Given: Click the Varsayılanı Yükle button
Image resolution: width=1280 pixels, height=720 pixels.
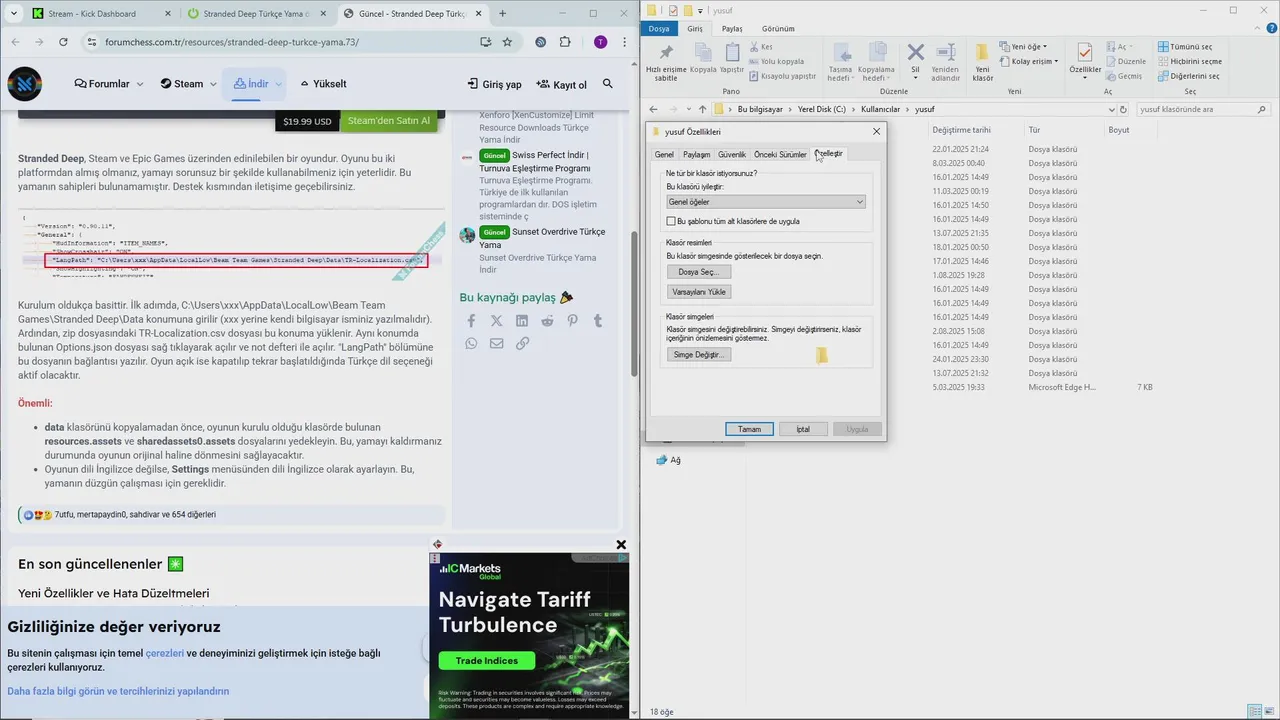Looking at the screenshot, I should point(700,292).
